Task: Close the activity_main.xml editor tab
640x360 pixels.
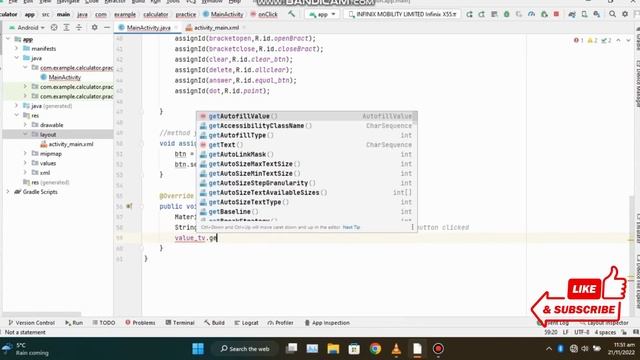Action: pyautogui.click(x=244, y=28)
